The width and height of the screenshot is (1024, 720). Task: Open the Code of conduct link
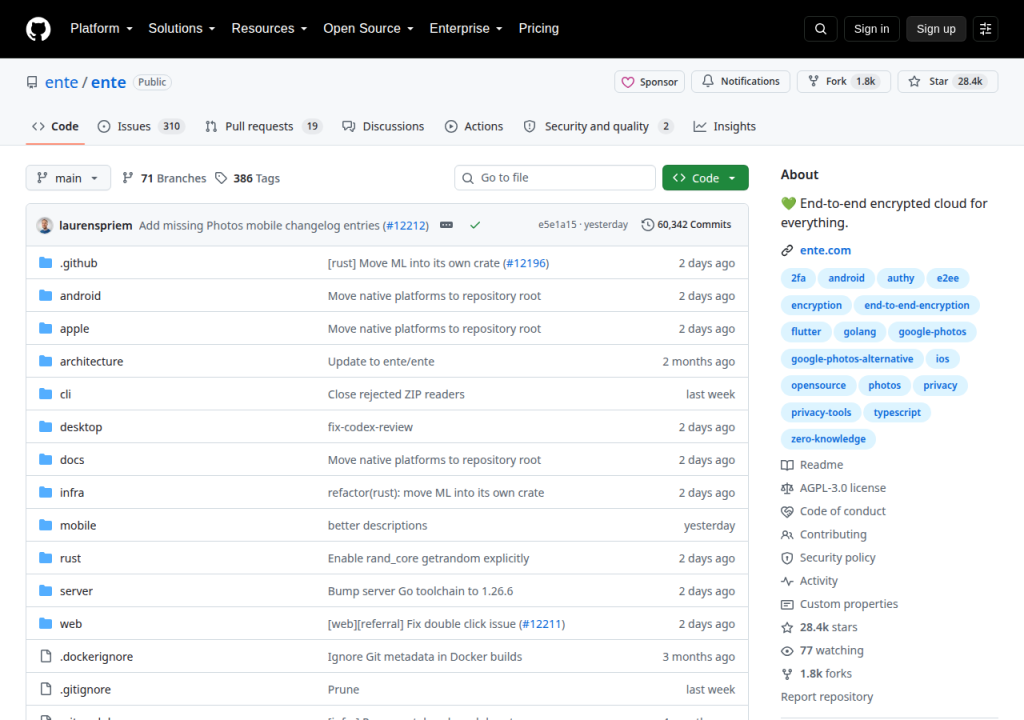click(842, 512)
